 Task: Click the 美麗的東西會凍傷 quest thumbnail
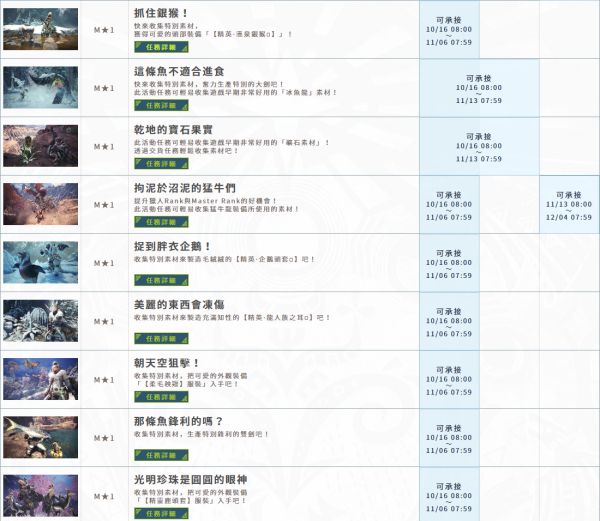[41, 321]
